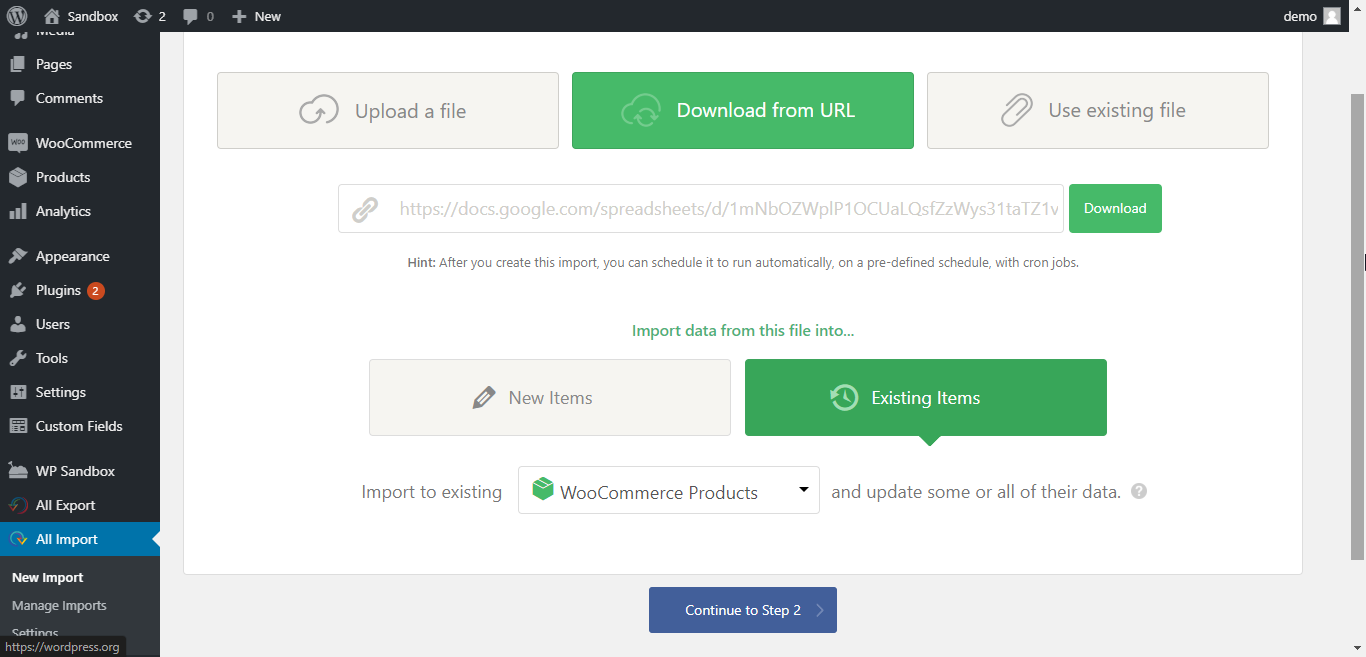Click the WordPress logo in admin bar
The width and height of the screenshot is (1366, 657).
16,16
